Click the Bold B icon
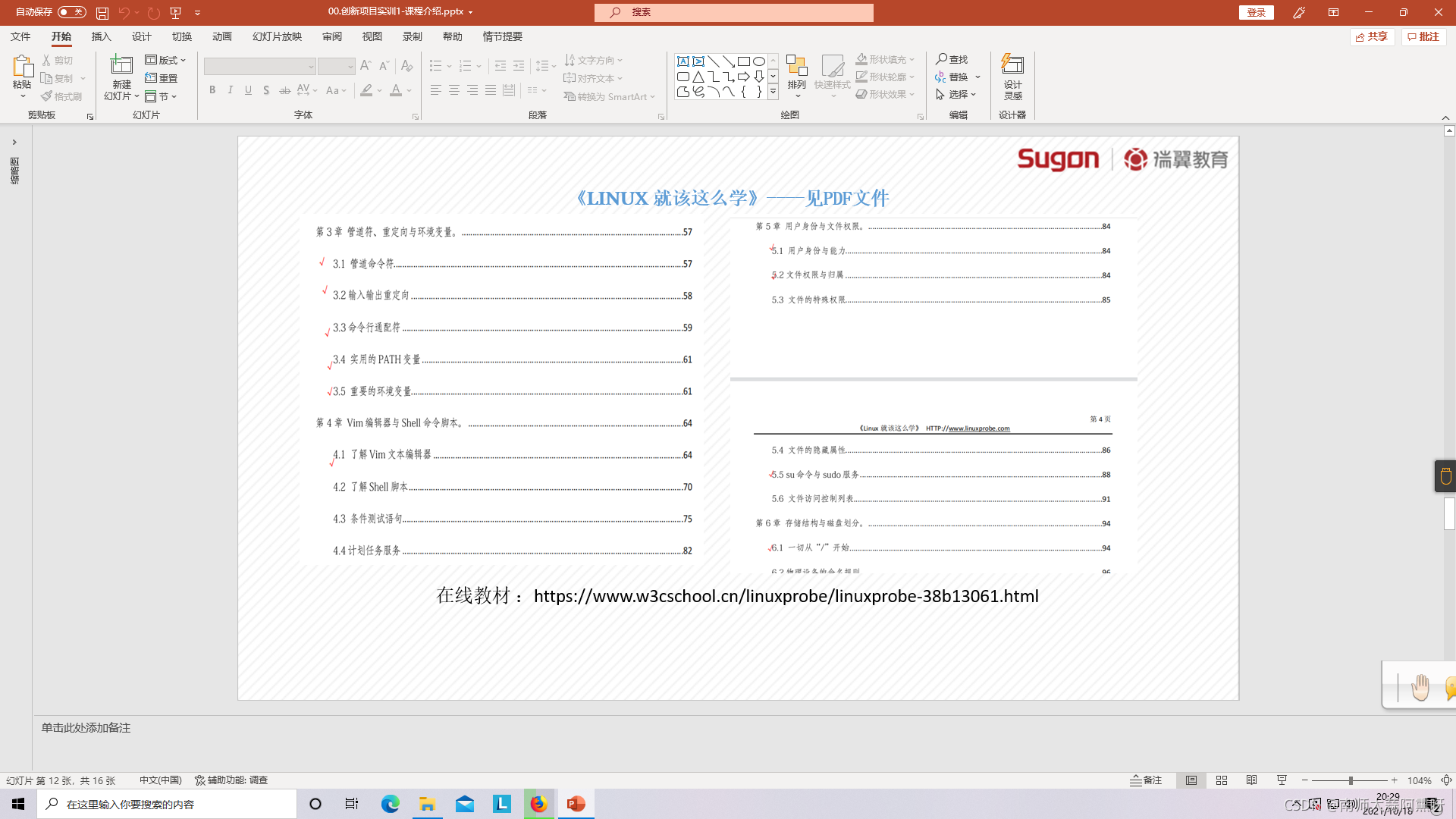The image size is (1456, 819). [212, 90]
